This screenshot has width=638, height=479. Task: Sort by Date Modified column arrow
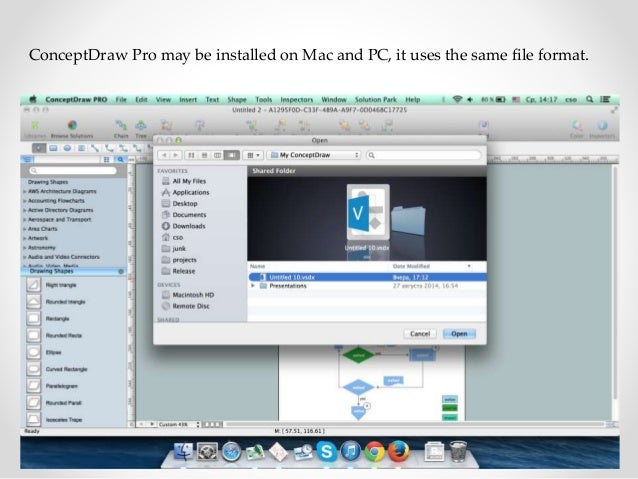click(469, 266)
